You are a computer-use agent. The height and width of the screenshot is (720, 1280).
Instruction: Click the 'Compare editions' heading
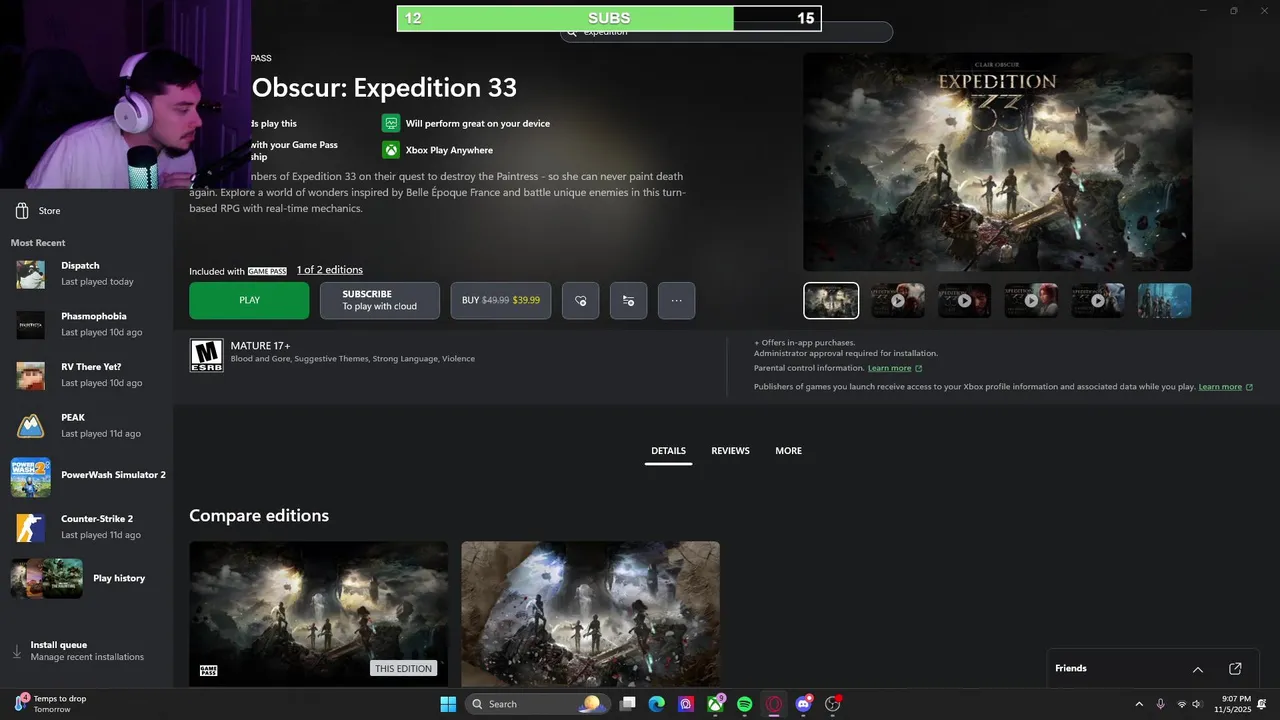(x=259, y=516)
